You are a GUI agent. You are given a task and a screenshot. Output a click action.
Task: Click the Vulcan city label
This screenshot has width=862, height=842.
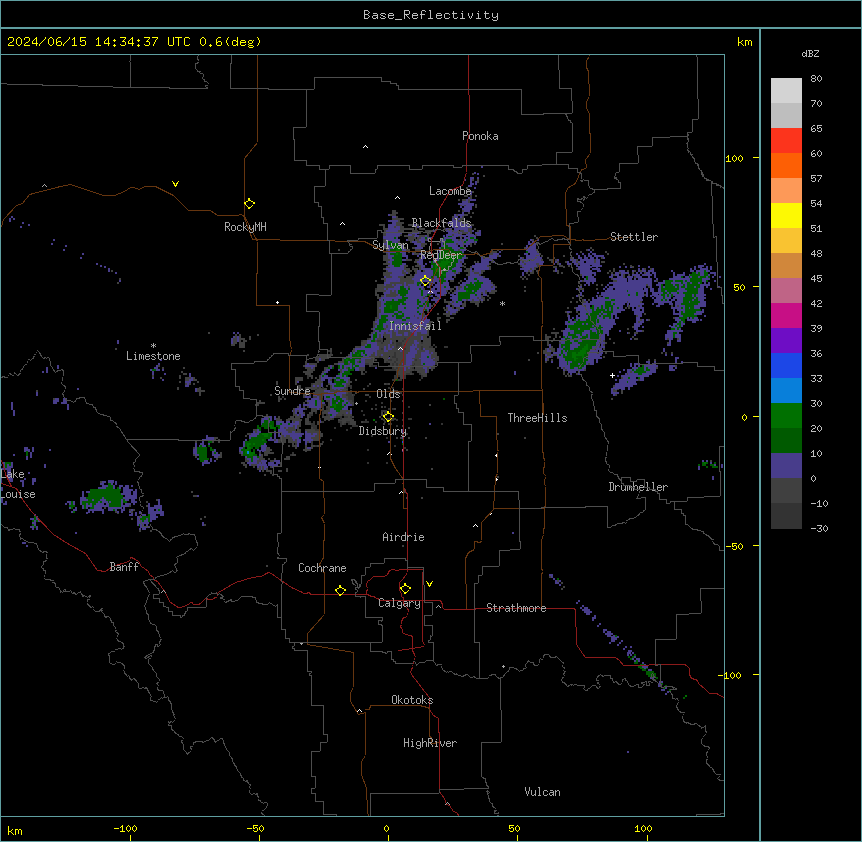tap(543, 792)
